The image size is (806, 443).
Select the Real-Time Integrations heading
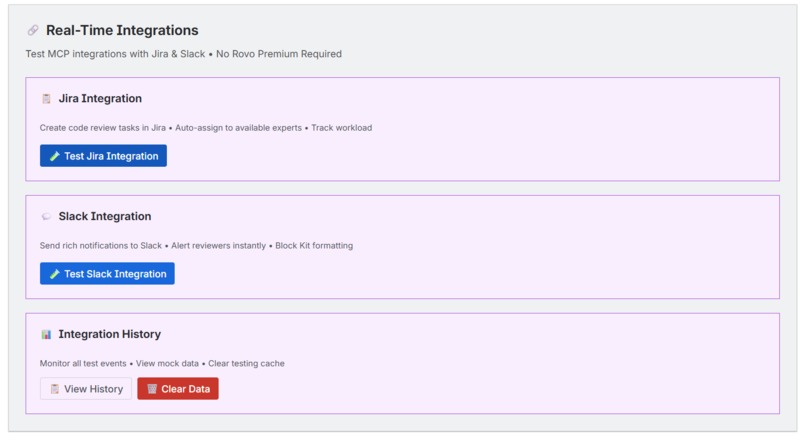(x=122, y=30)
